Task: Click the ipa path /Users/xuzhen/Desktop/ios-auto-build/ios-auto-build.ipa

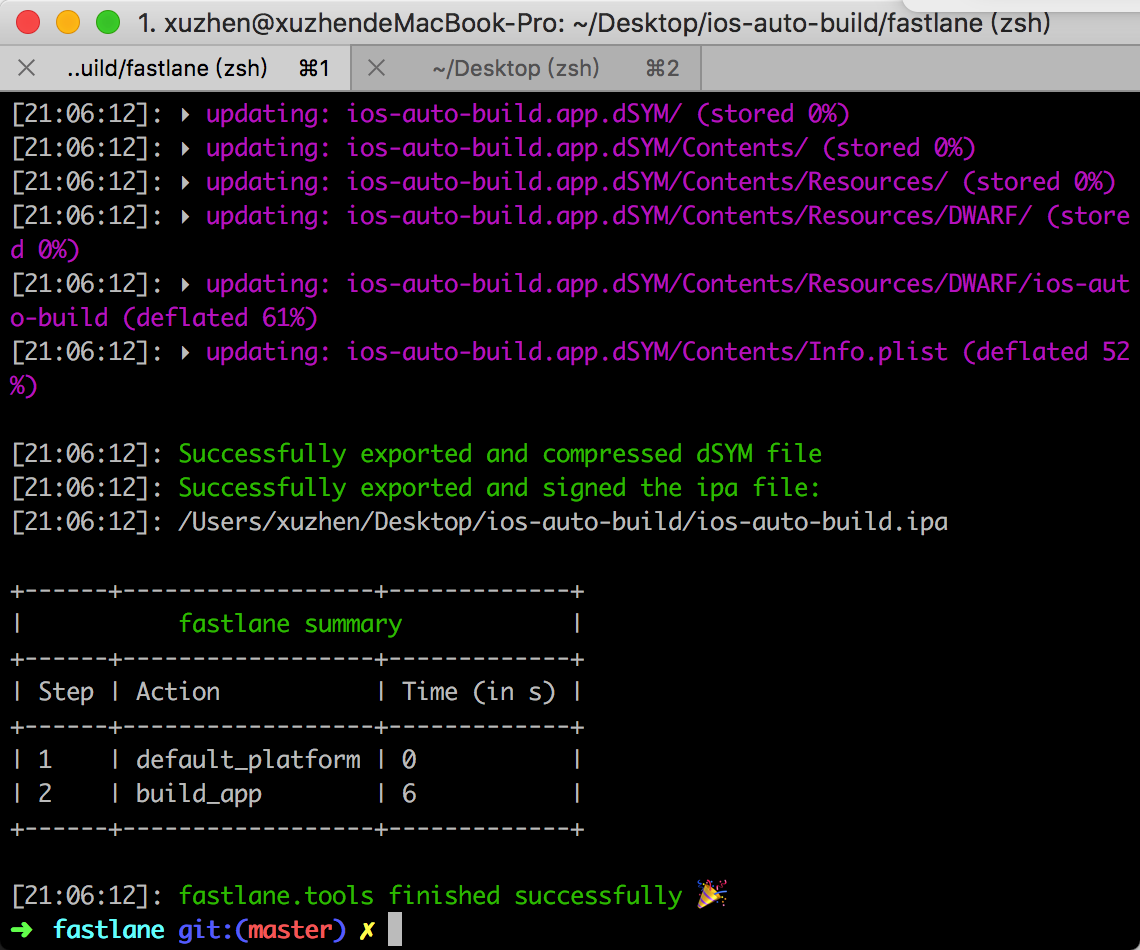Action: [x=563, y=522]
